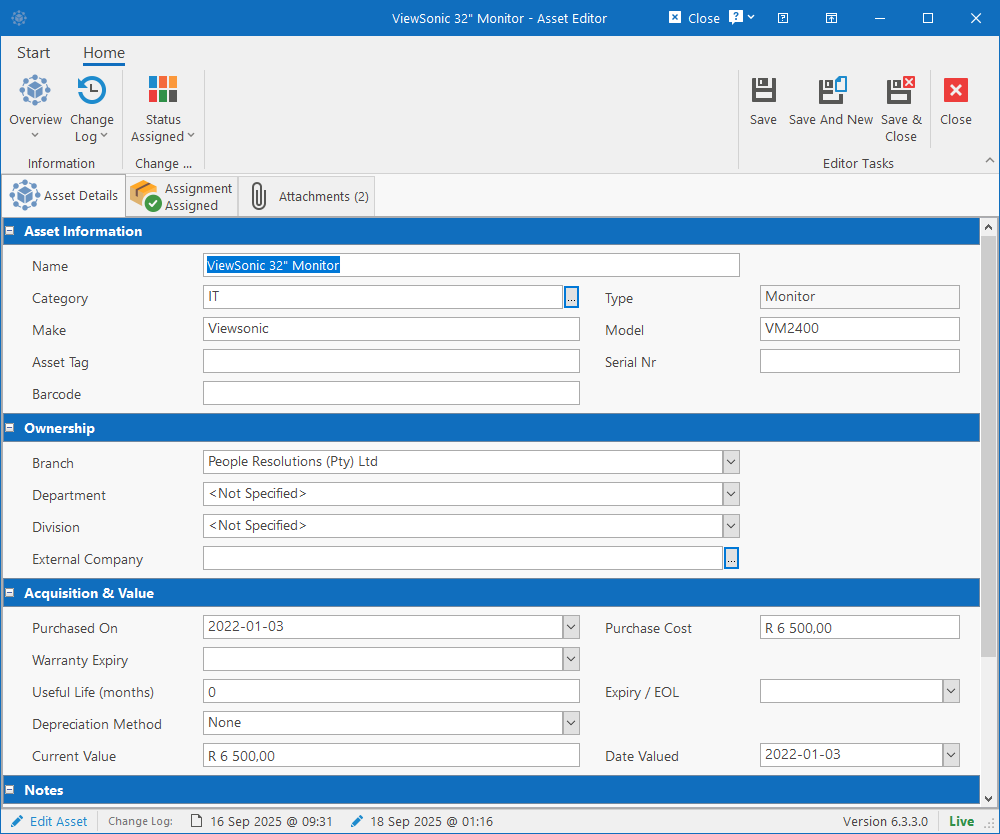Switch to the Start ribbon tab
Screen dimensions: 1000x834
pos(33,53)
